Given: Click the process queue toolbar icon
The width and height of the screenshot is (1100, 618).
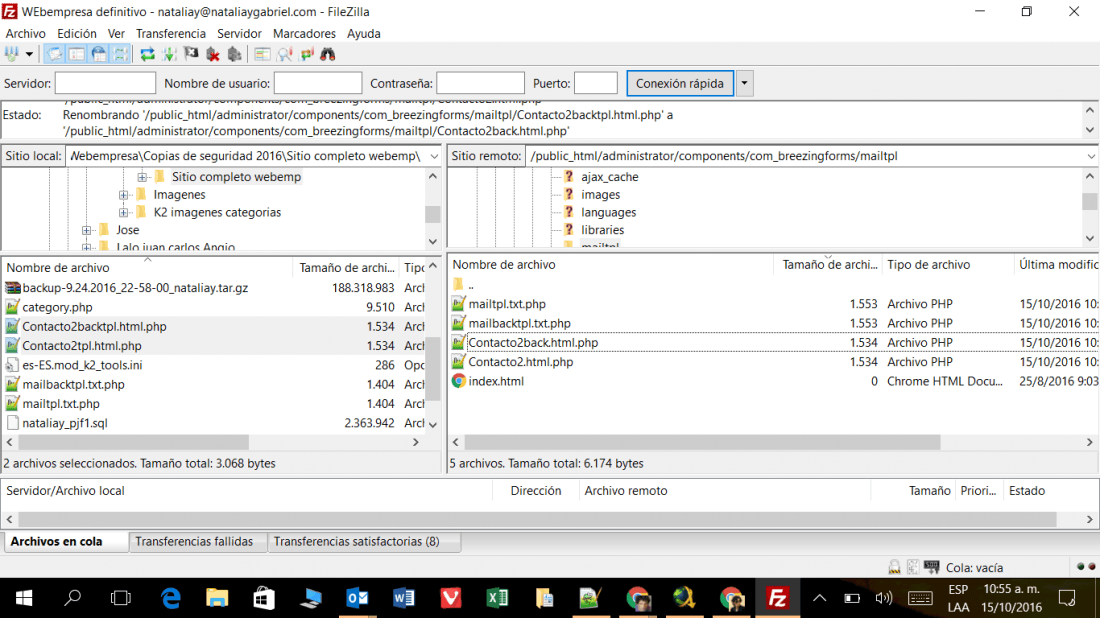Looking at the screenshot, I should (x=169, y=54).
